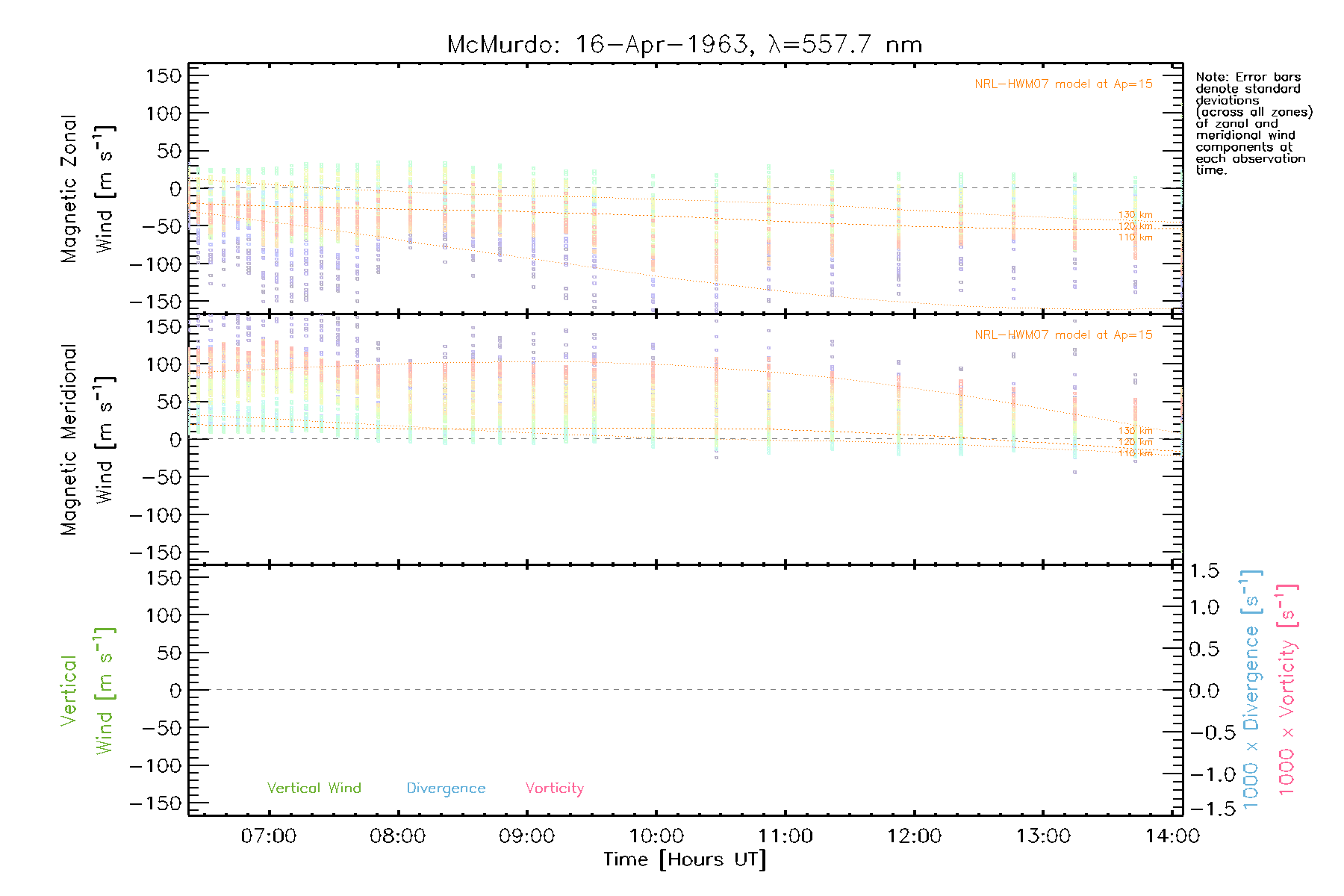This screenshot has width=1344, height=896.
Task: Click the 14:00 time axis tick label
Action: pos(1172,836)
